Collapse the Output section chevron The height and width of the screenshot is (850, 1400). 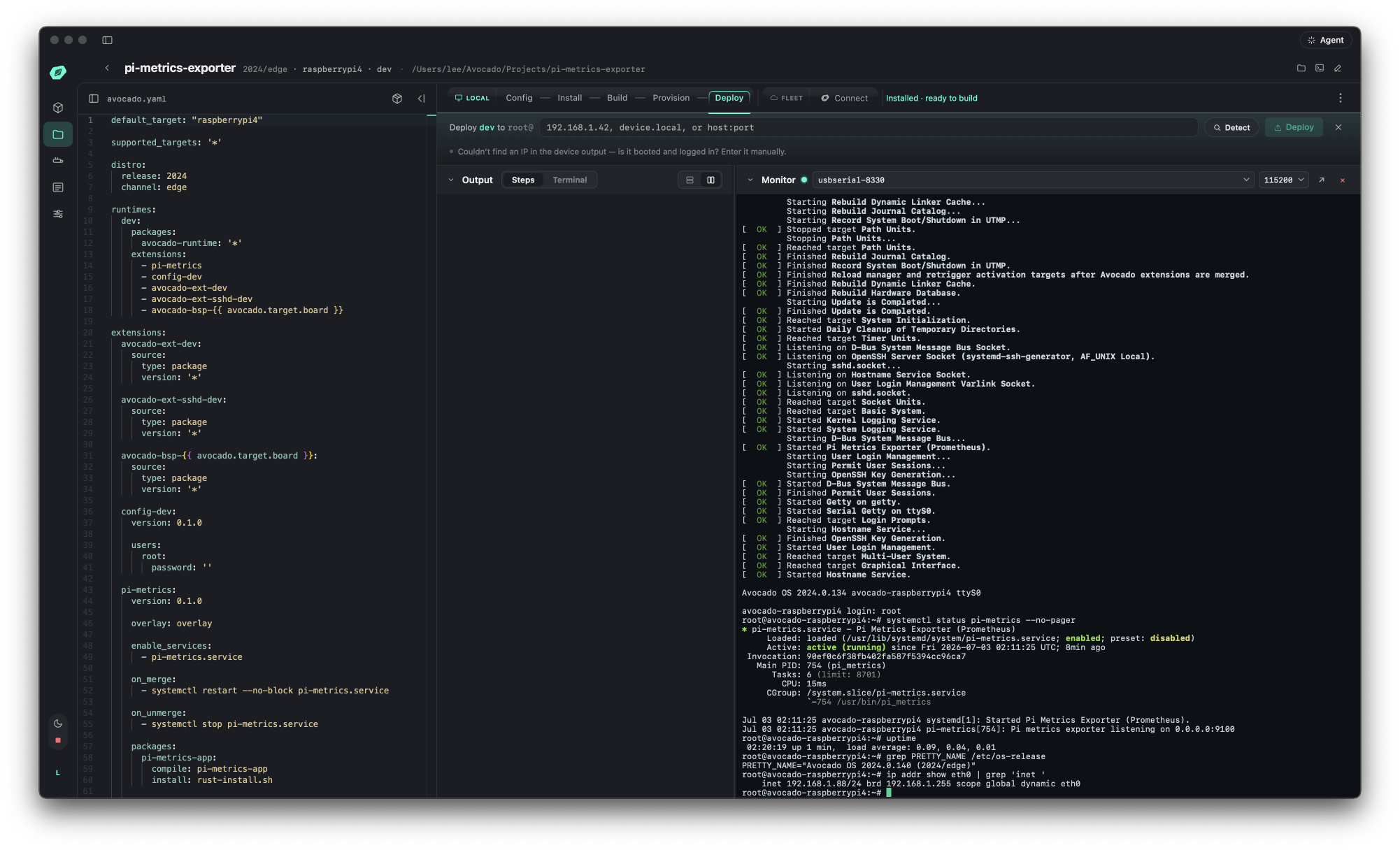coord(451,180)
